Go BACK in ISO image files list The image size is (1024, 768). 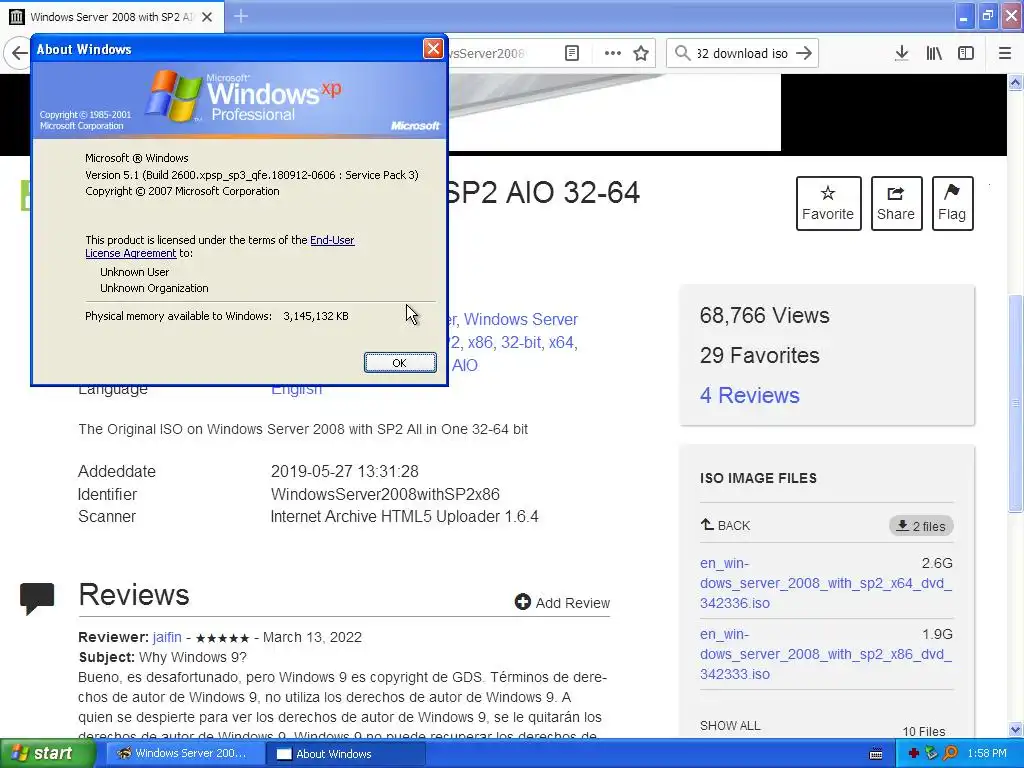[x=726, y=525]
